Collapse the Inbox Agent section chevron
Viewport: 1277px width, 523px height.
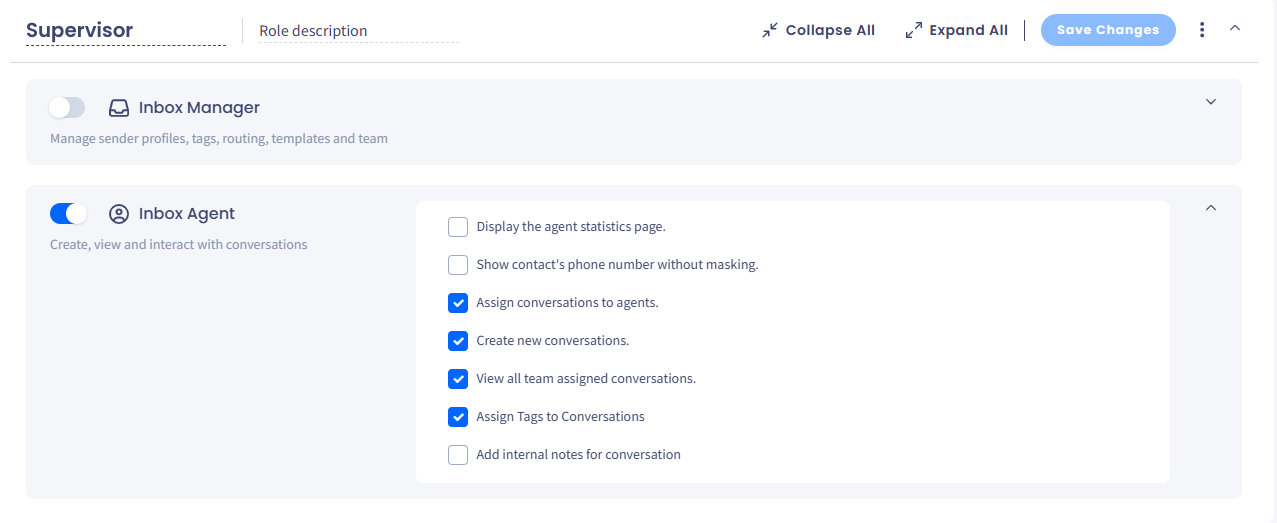point(1211,208)
